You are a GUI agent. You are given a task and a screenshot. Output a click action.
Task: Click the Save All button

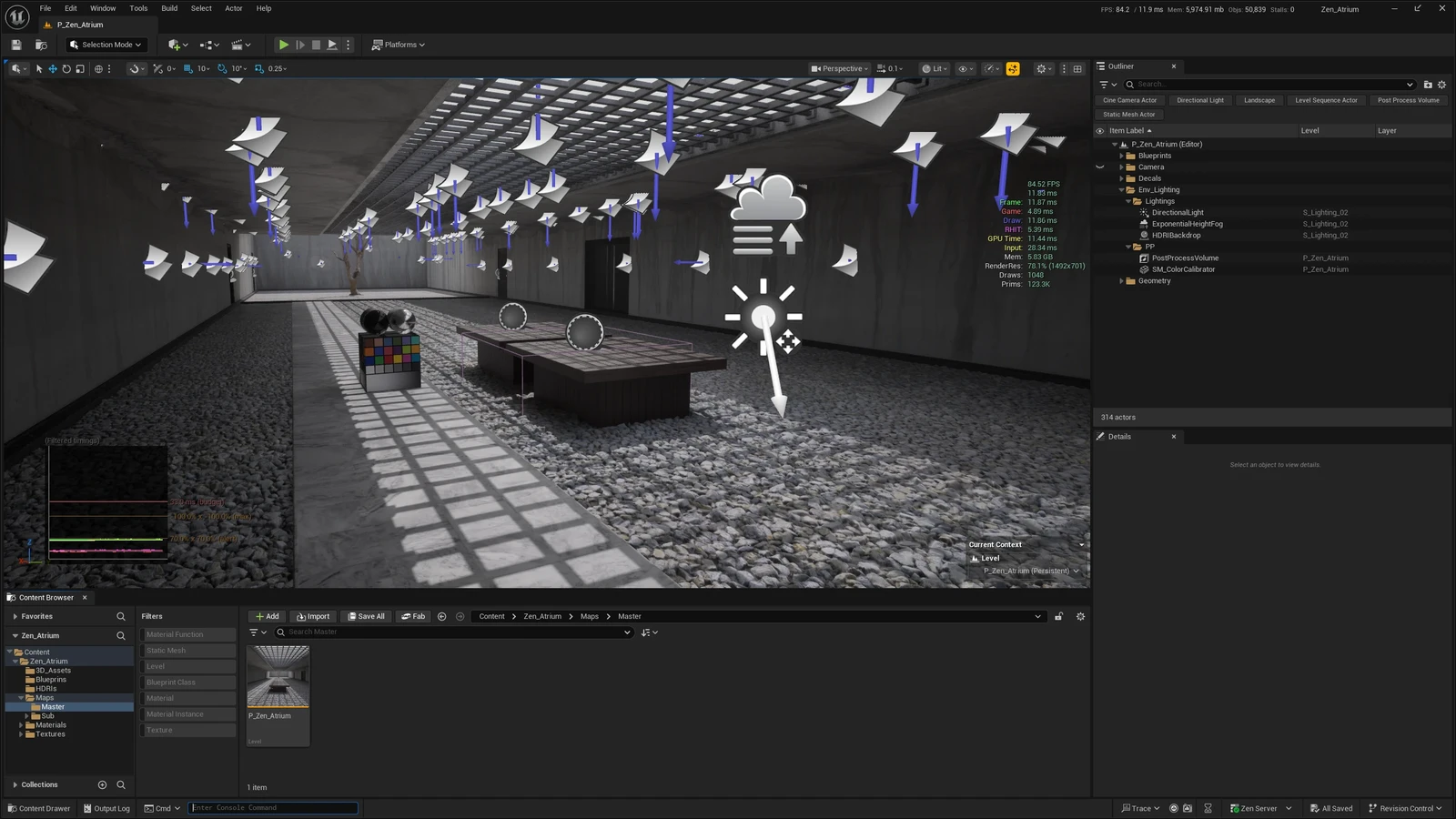point(366,616)
